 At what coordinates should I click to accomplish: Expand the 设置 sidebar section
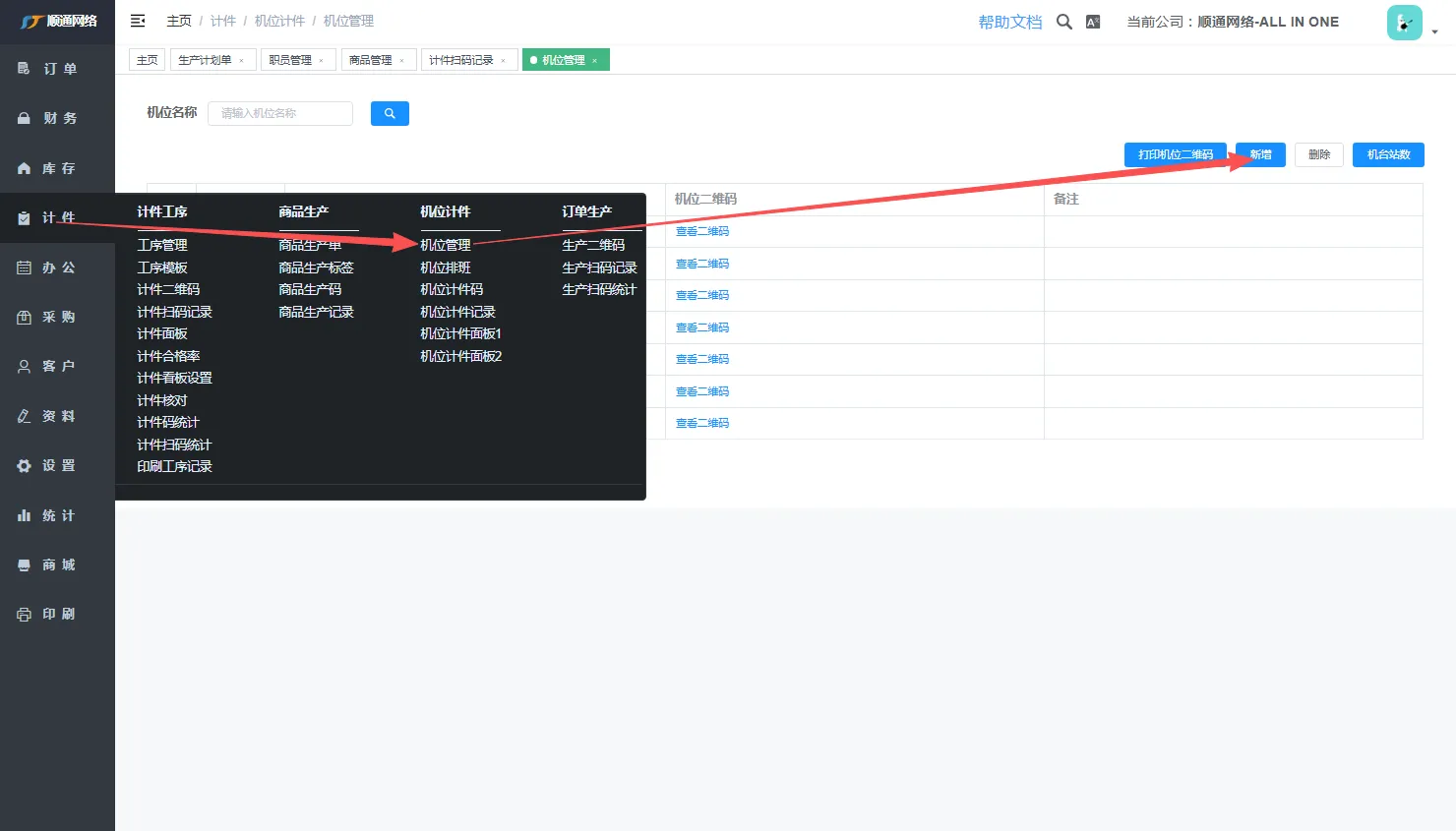coord(58,465)
